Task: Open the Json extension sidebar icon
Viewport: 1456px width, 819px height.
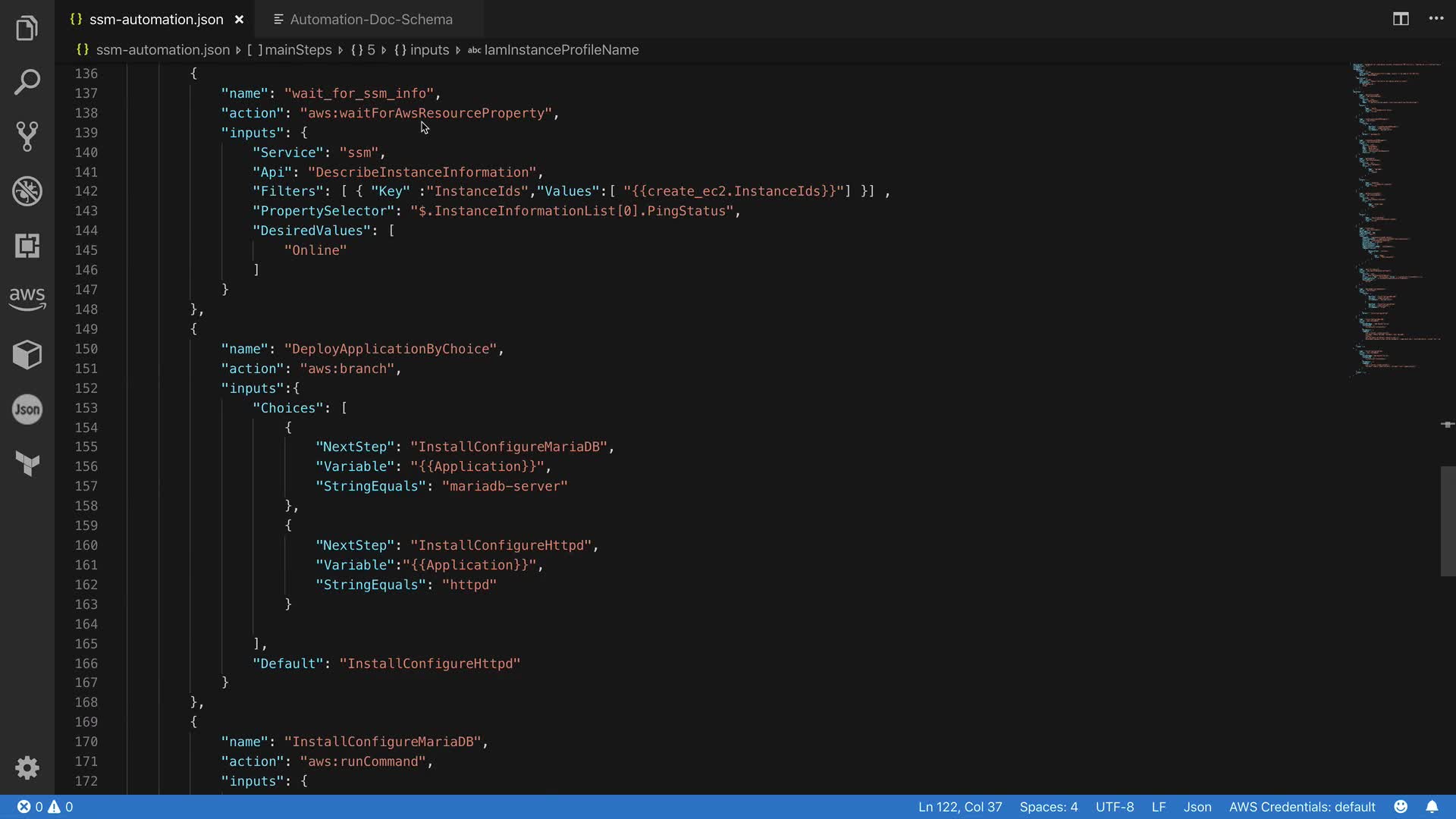Action: pyautogui.click(x=27, y=409)
